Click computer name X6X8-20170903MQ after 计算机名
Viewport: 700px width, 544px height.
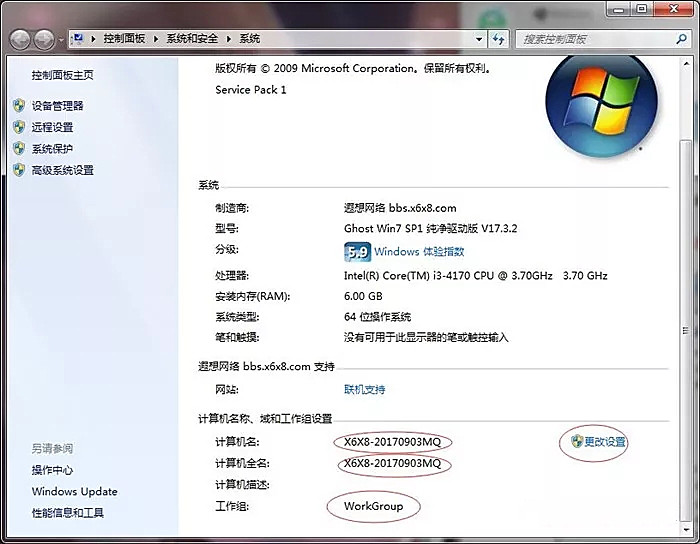coord(392,442)
